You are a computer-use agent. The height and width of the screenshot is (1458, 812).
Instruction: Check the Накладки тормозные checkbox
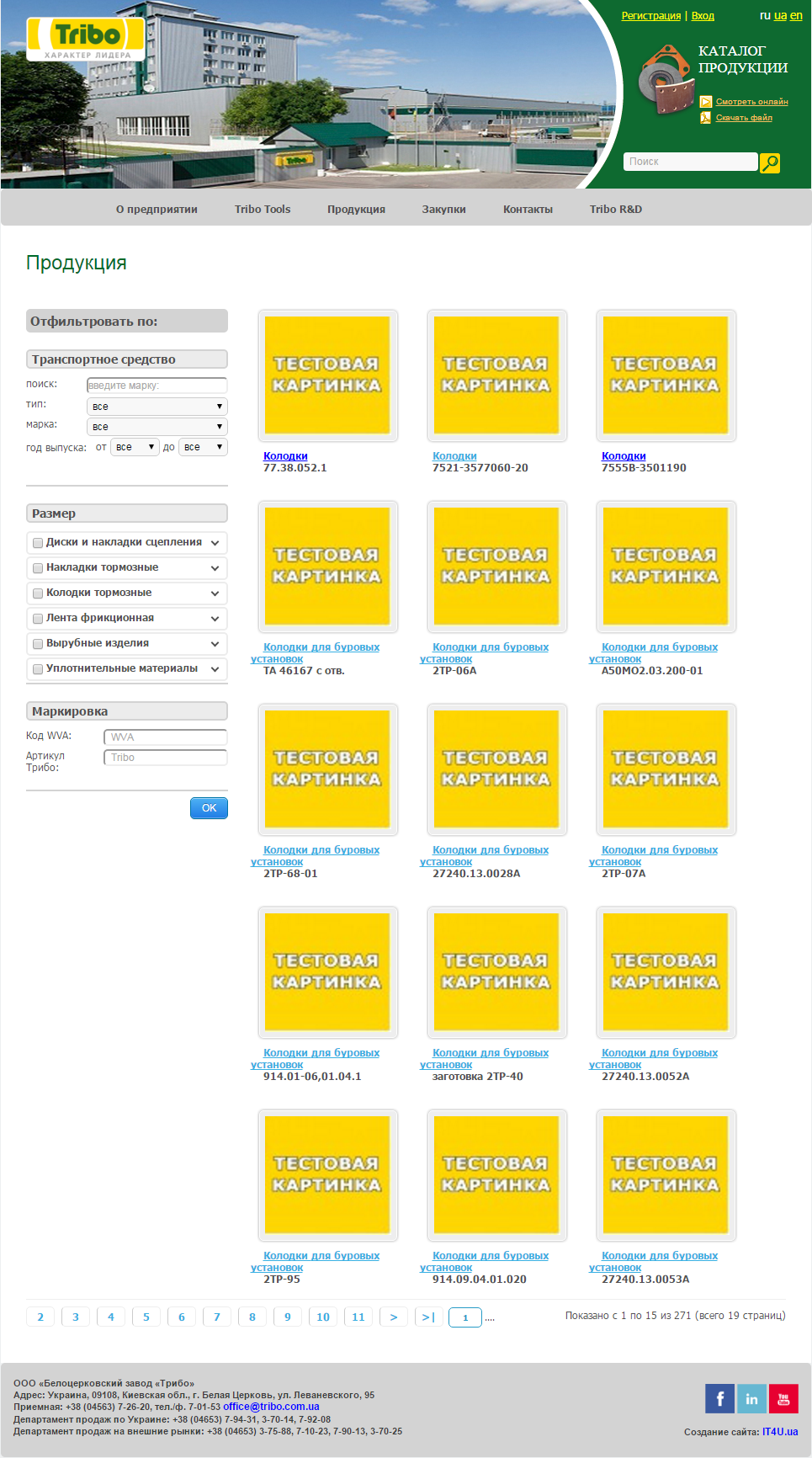tap(38, 568)
